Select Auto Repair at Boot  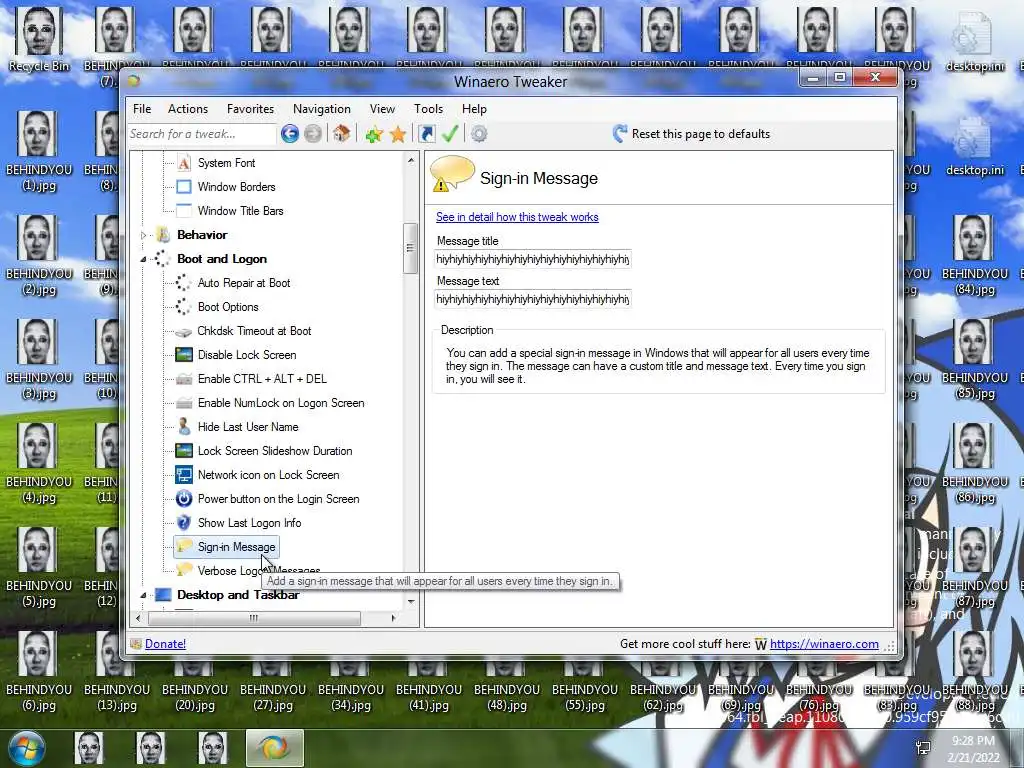click(x=244, y=283)
